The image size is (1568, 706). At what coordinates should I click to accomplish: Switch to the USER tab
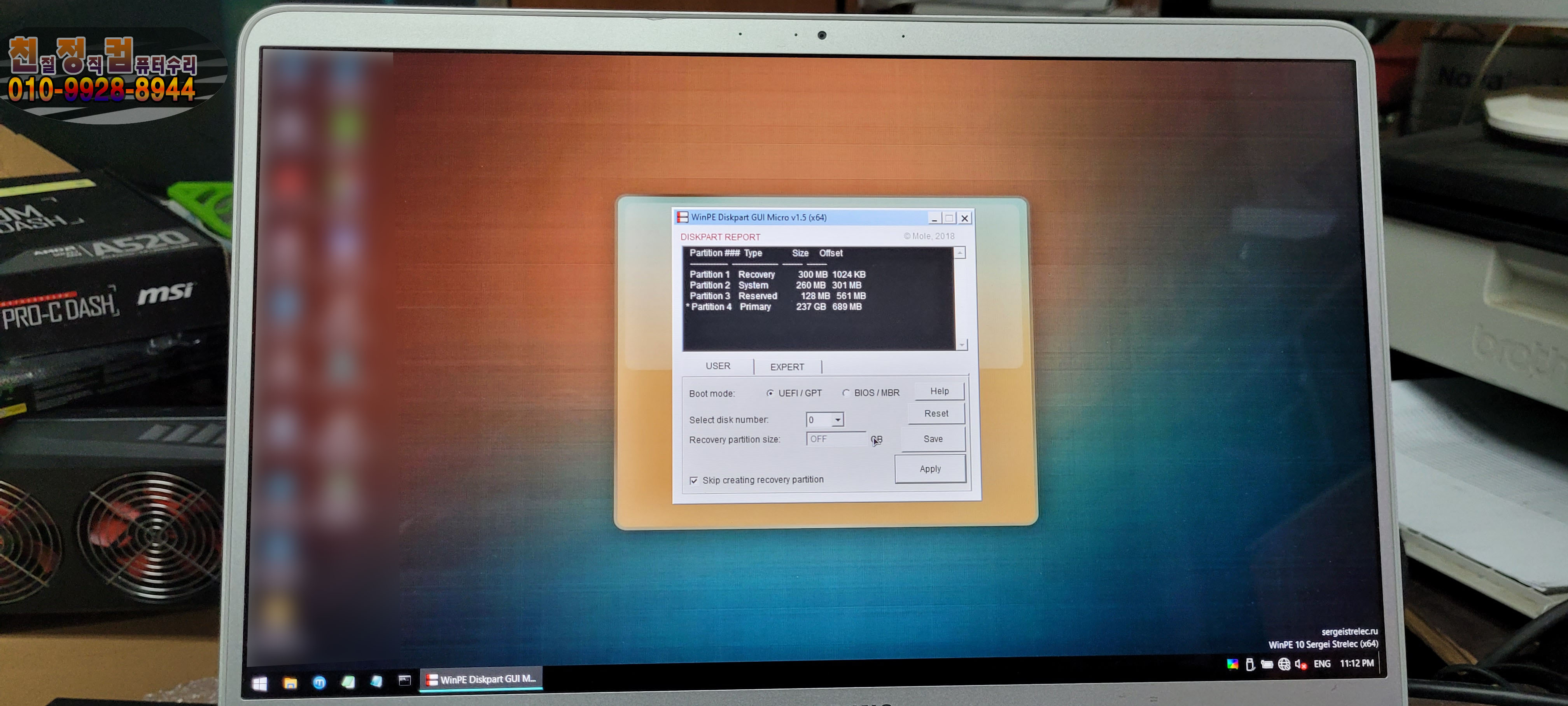coord(717,366)
